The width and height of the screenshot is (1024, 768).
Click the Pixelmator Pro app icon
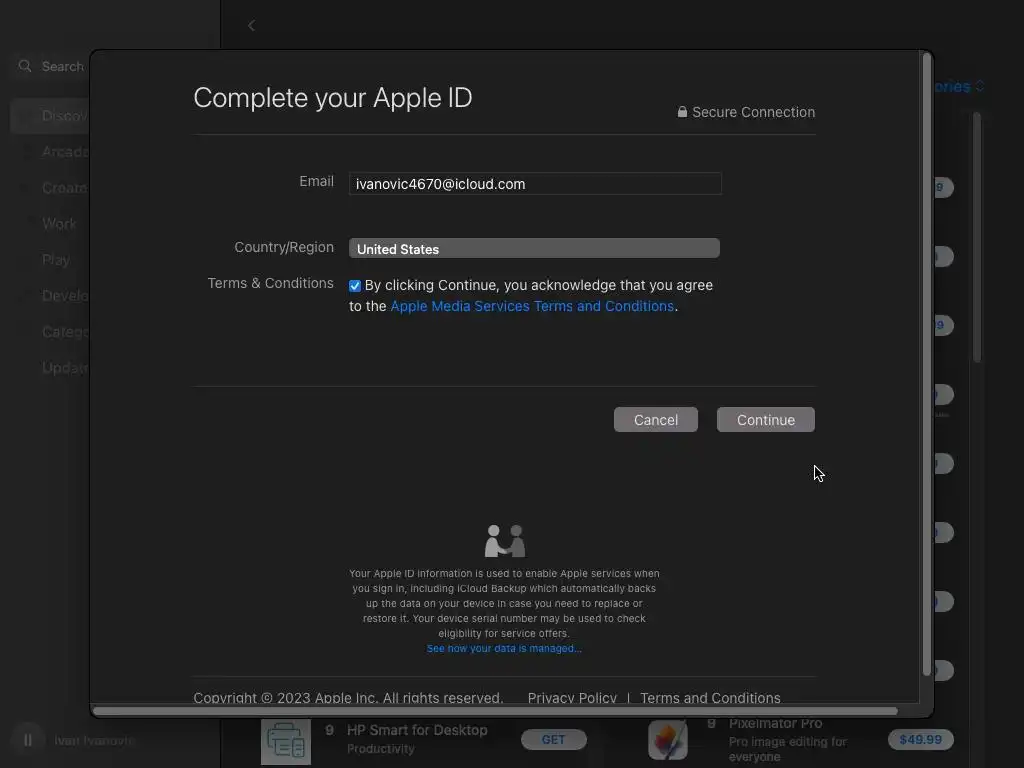(x=667, y=741)
